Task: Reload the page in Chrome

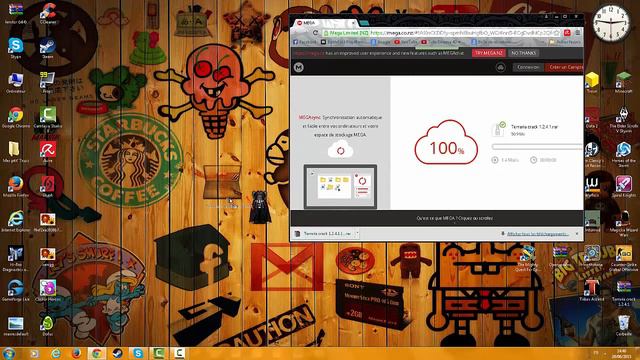Action: pyautogui.click(x=315, y=33)
